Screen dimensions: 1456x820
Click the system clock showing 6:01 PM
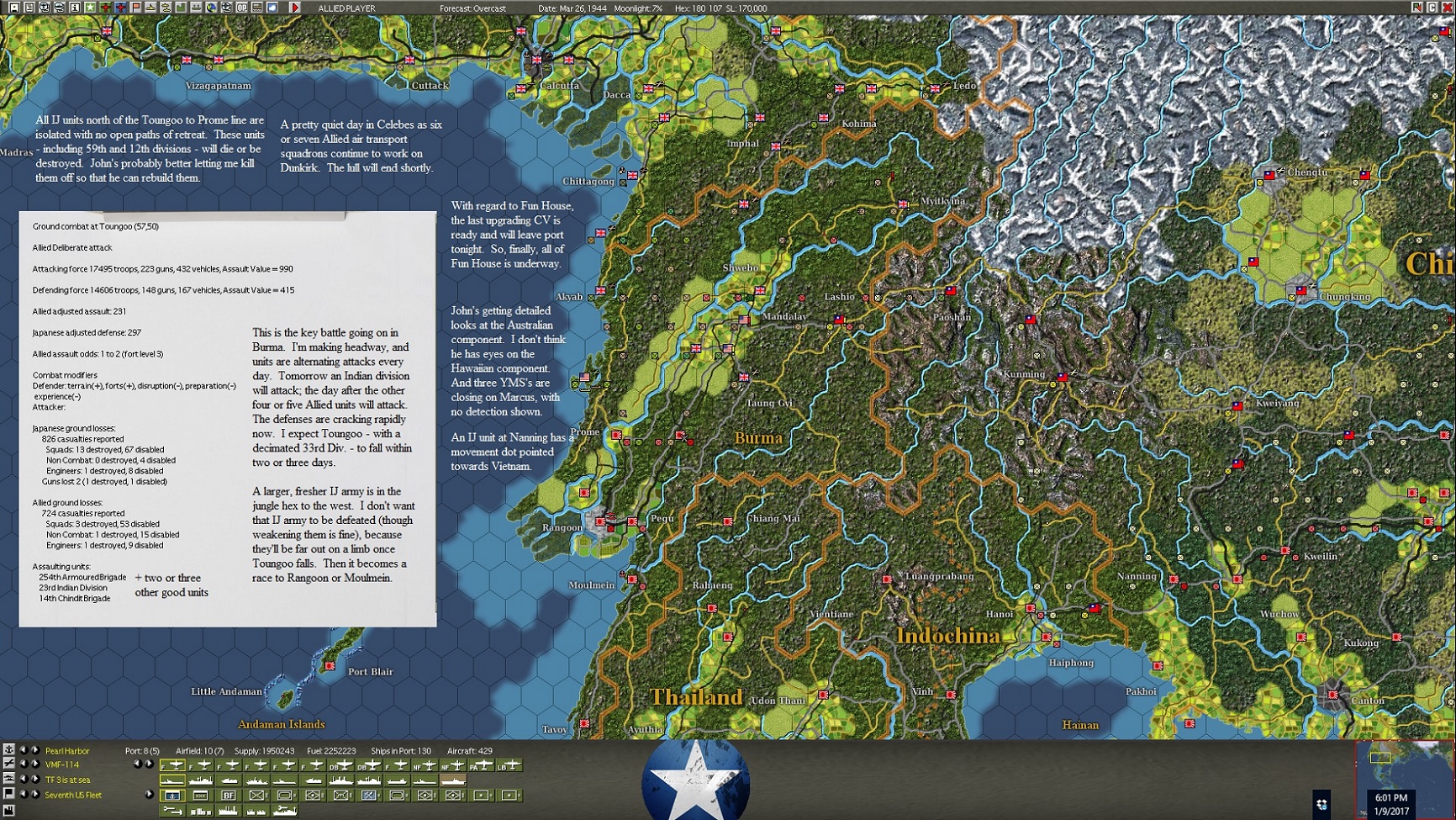1391,797
